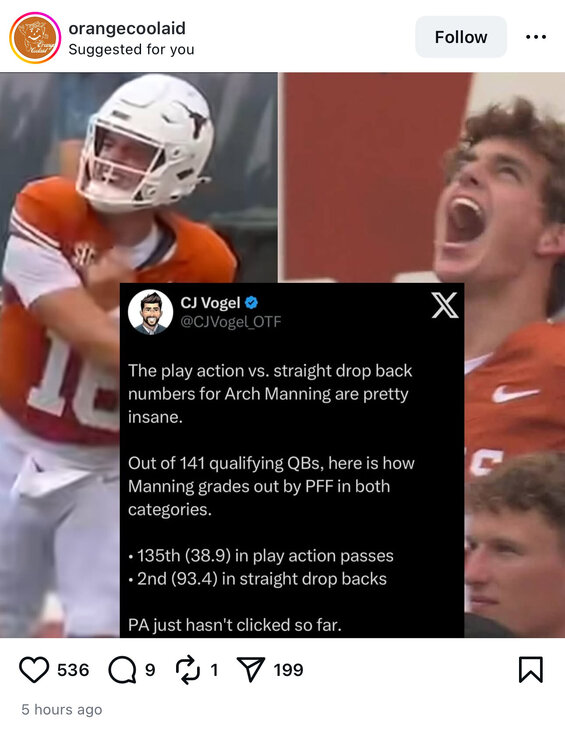Click CJ Vogel's avatar in the tweet
Viewport: 565px width, 750px height.
[150, 312]
